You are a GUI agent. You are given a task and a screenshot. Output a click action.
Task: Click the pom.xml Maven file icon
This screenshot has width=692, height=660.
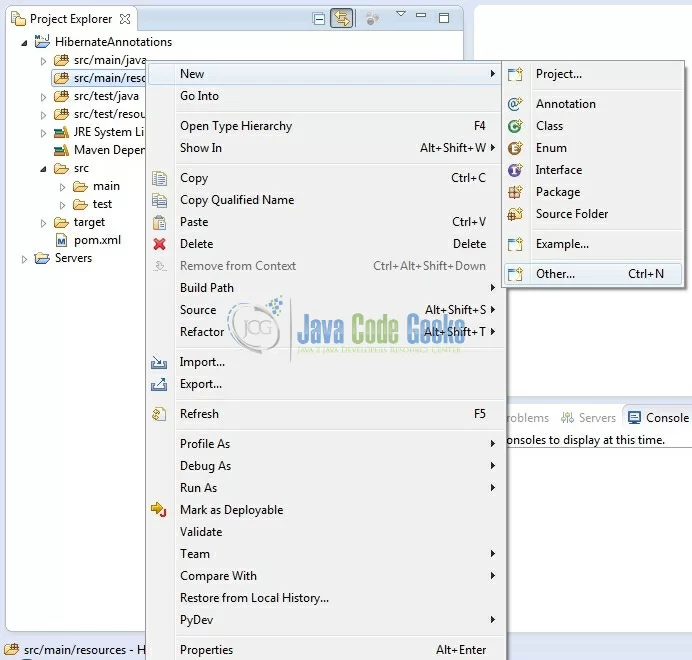61,240
